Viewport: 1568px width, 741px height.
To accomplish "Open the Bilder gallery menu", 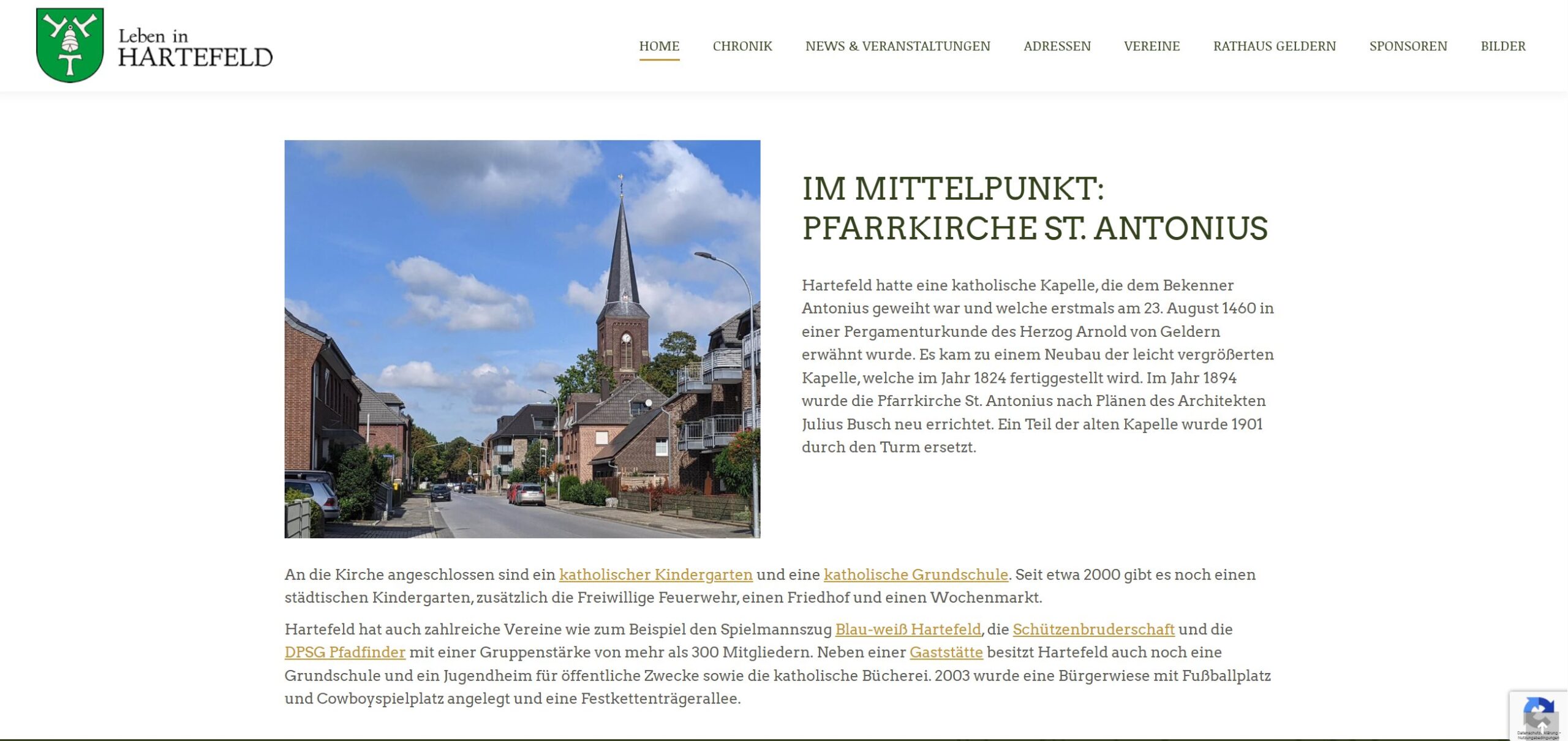I will pos(1502,46).
